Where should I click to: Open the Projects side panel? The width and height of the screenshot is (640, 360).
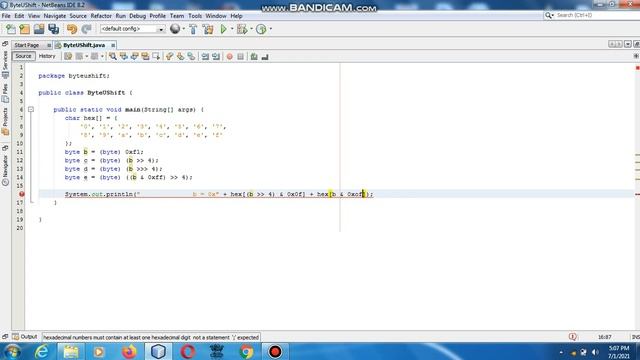coord(5,122)
